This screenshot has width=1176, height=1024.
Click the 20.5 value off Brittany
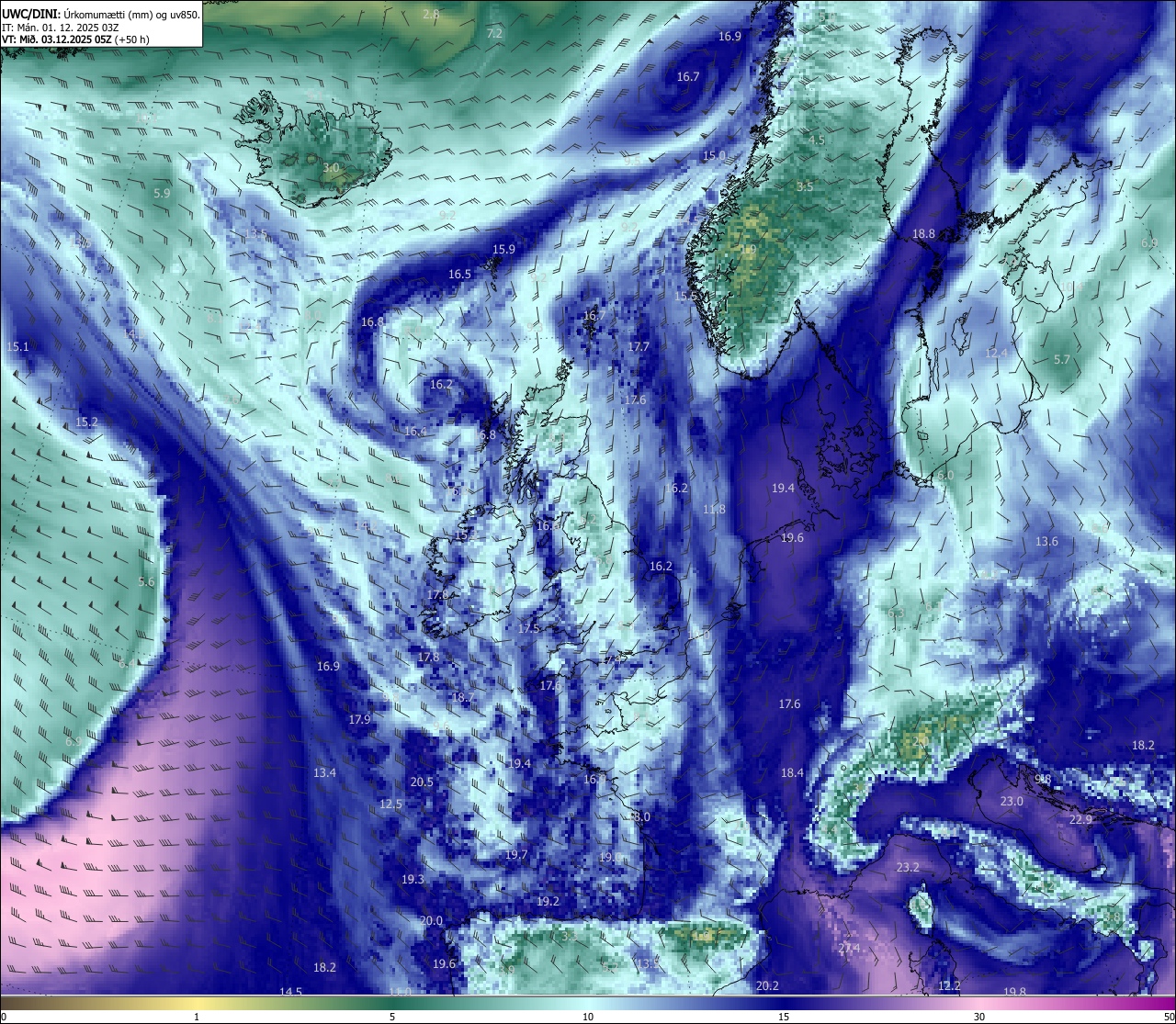pos(422,782)
